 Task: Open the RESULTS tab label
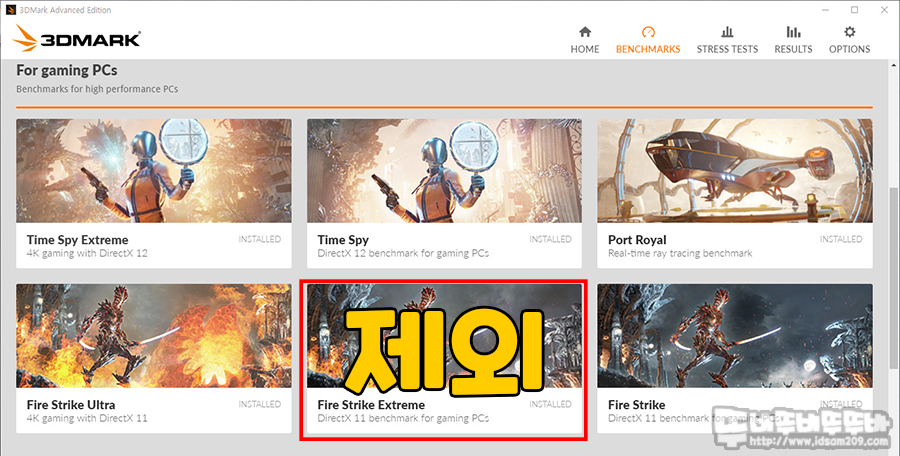tap(793, 49)
